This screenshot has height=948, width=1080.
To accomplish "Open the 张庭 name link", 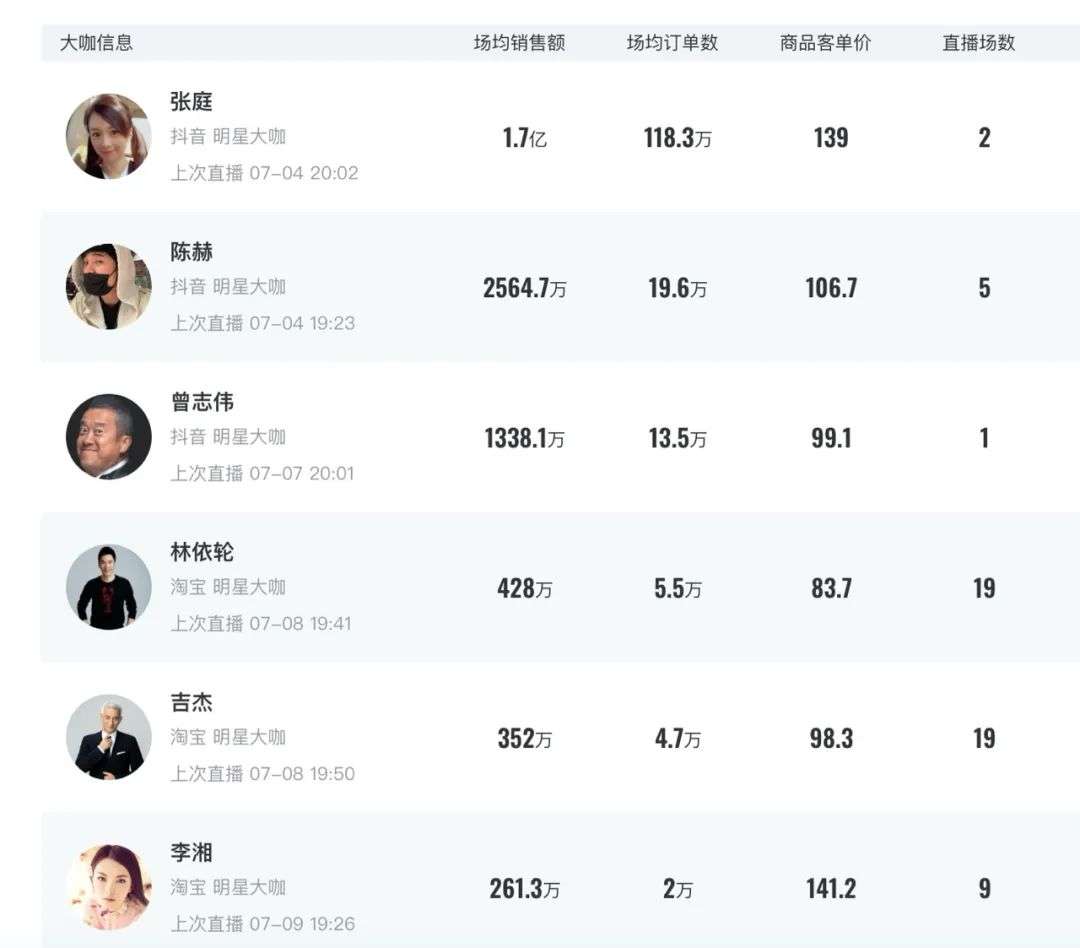I will click(x=191, y=102).
